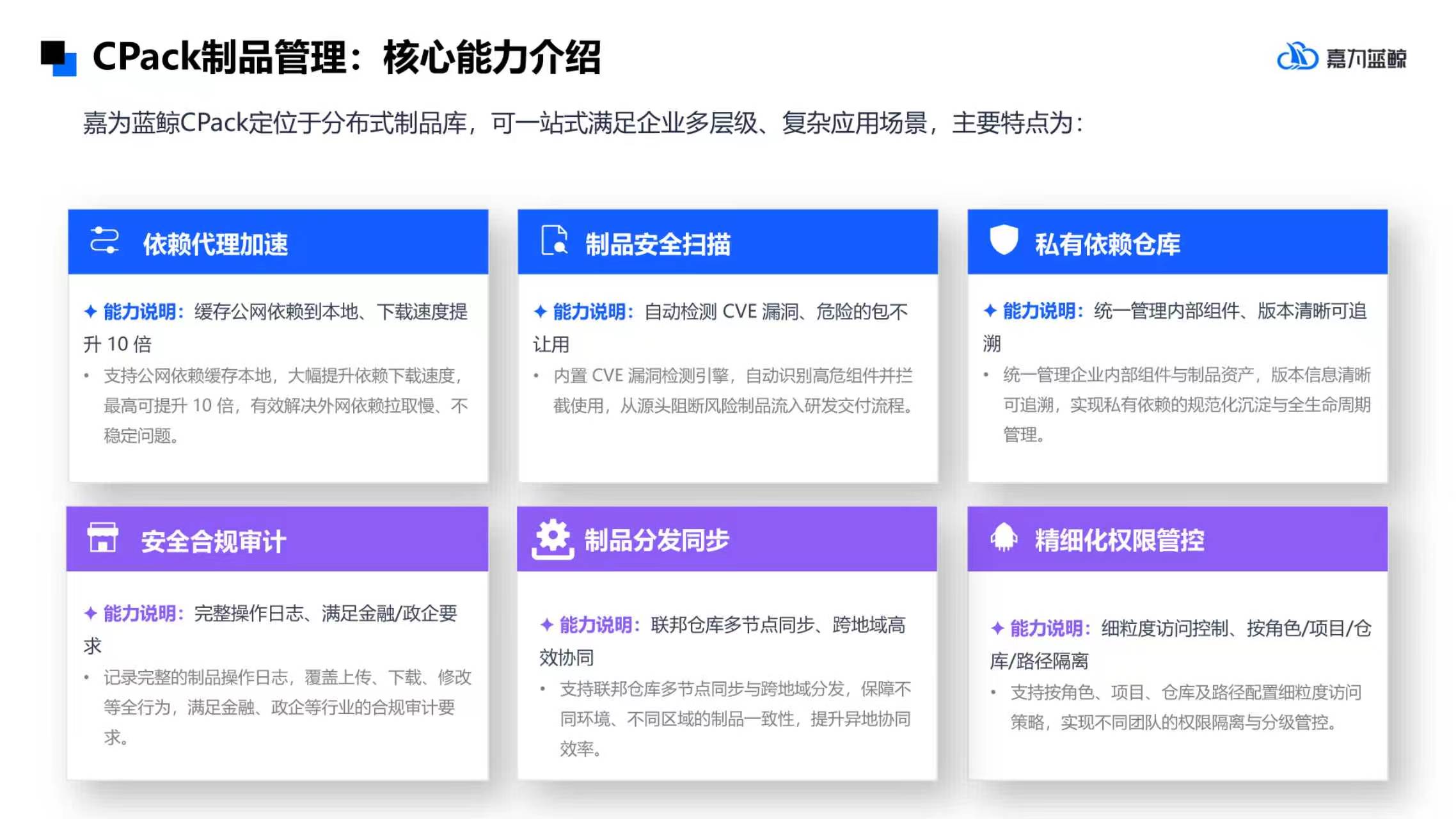
Task: Select the 安全合规审计 card header
Action: 278,539
